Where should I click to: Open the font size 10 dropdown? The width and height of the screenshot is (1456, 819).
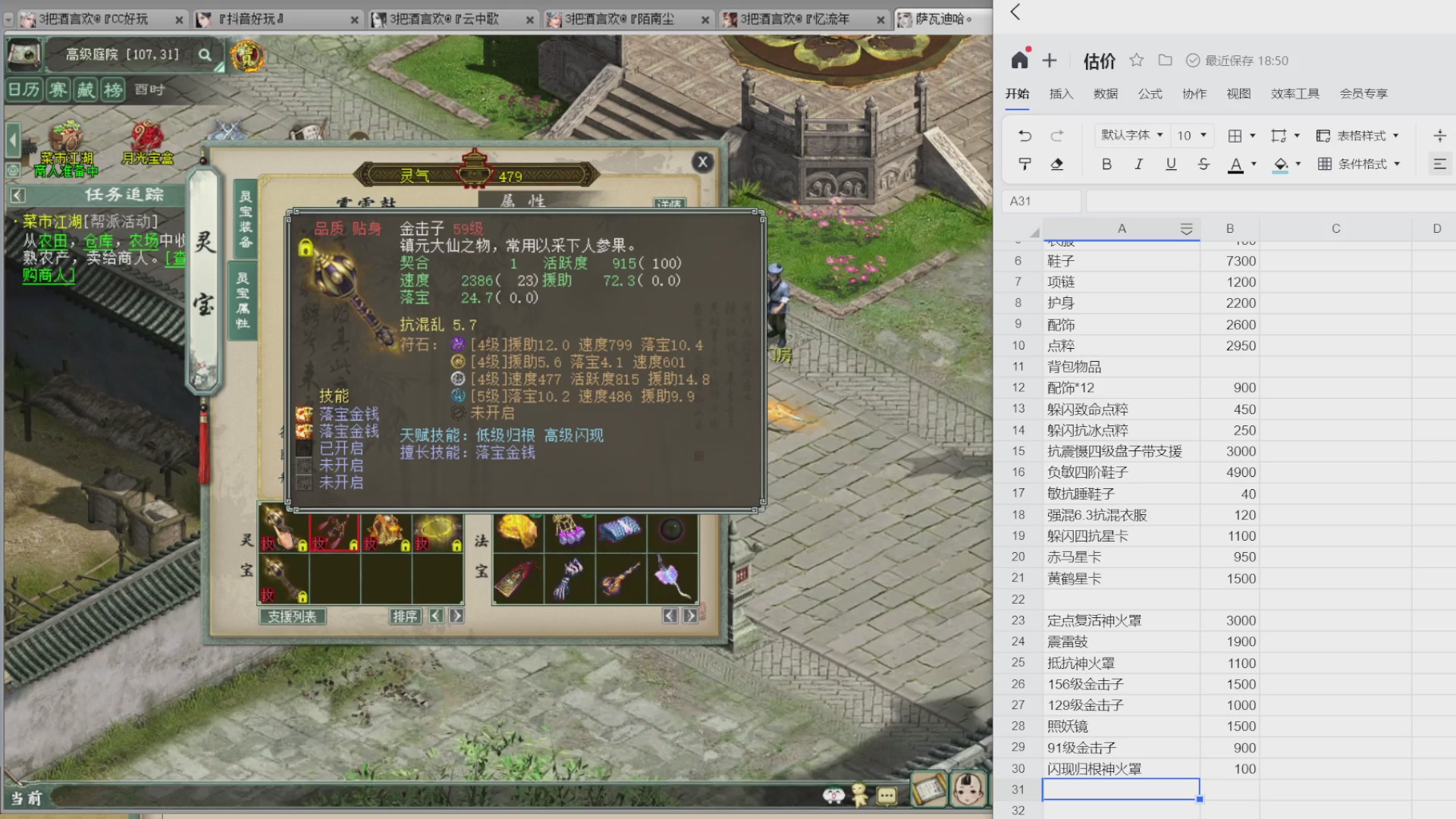click(1191, 136)
